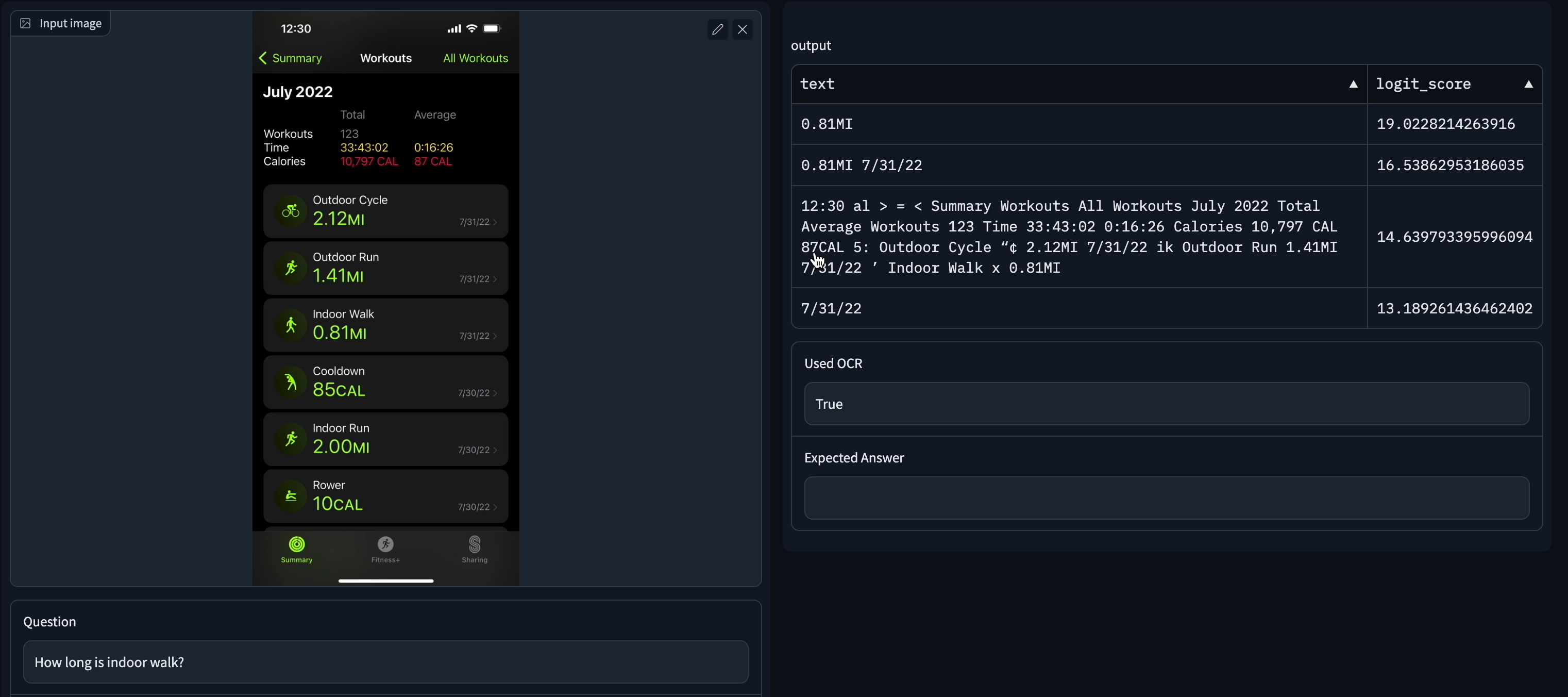1568x697 pixels.
Task: Sort the table by the text column arrow
Action: click(x=1353, y=85)
